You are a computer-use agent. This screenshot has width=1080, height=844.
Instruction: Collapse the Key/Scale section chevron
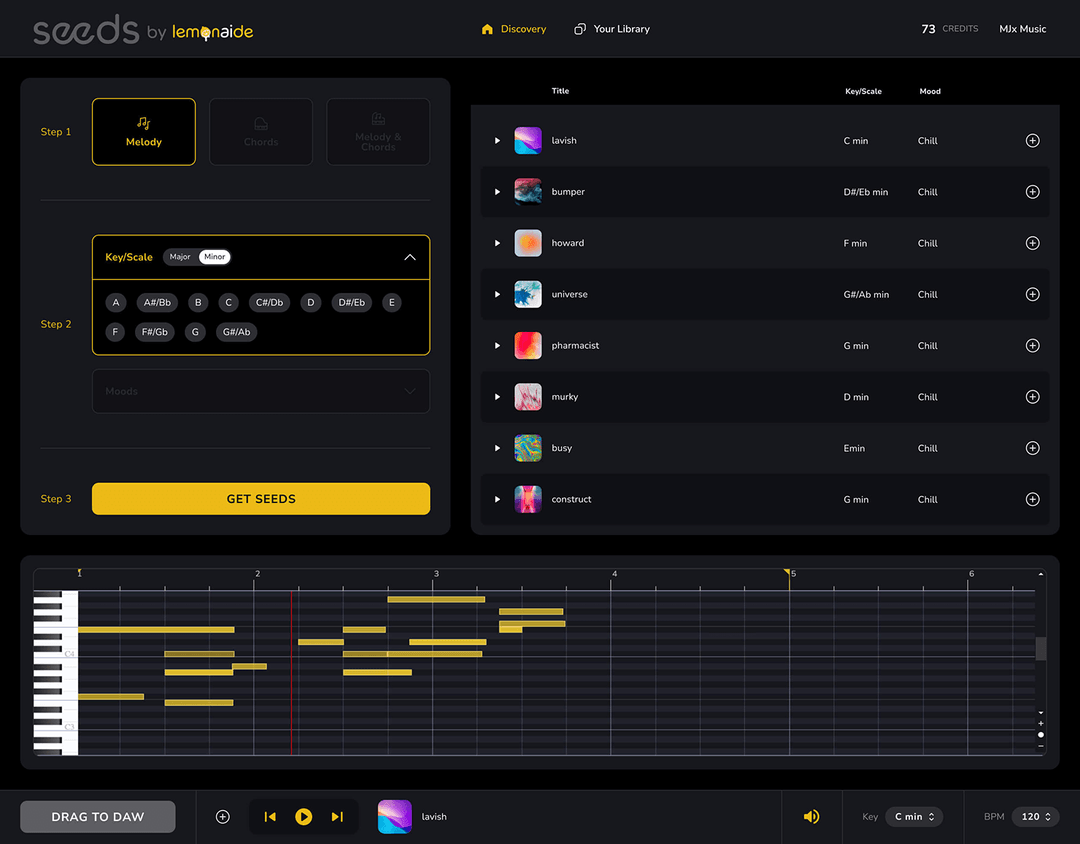point(410,256)
